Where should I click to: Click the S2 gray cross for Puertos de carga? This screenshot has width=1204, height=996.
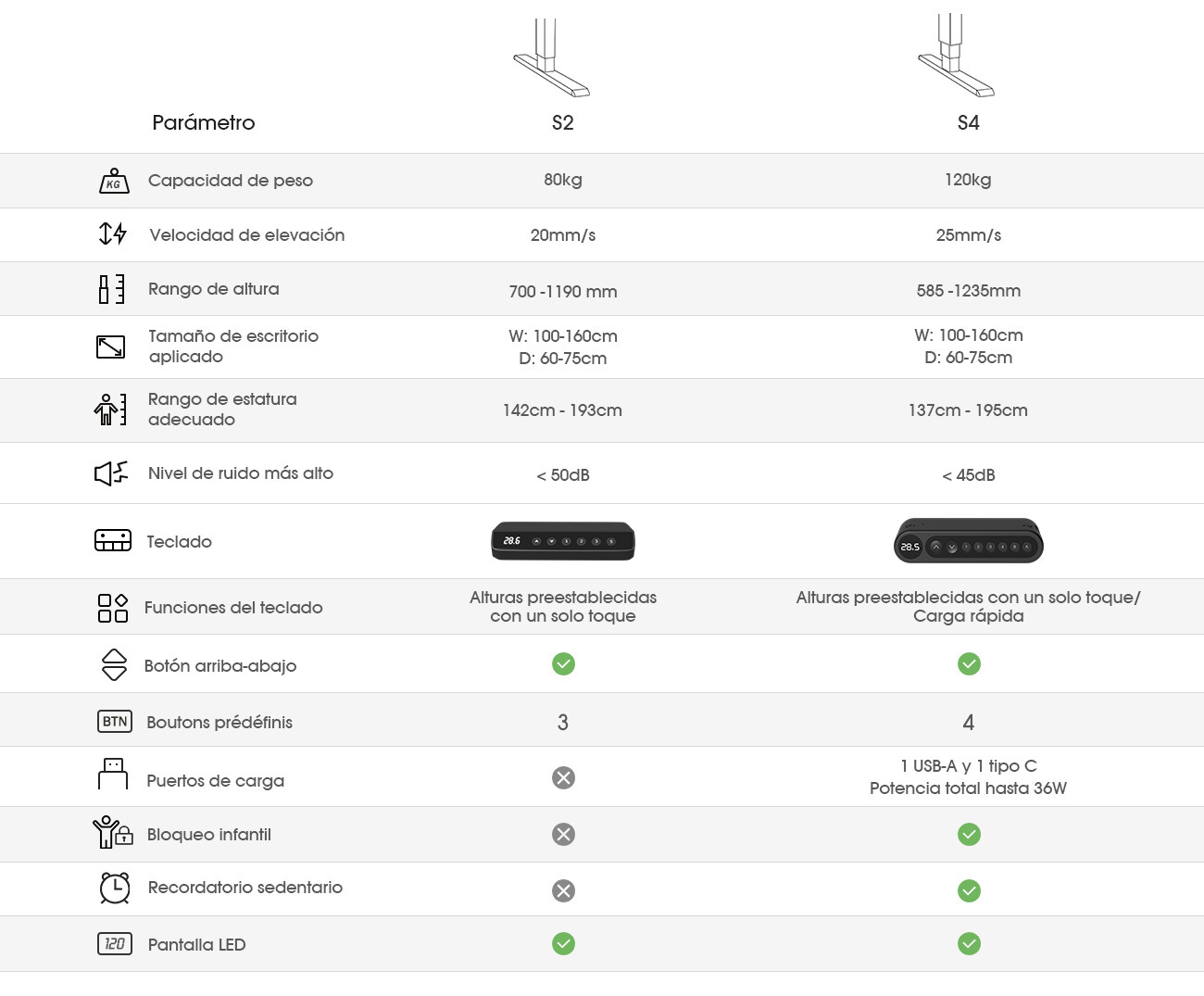[563, 777]
